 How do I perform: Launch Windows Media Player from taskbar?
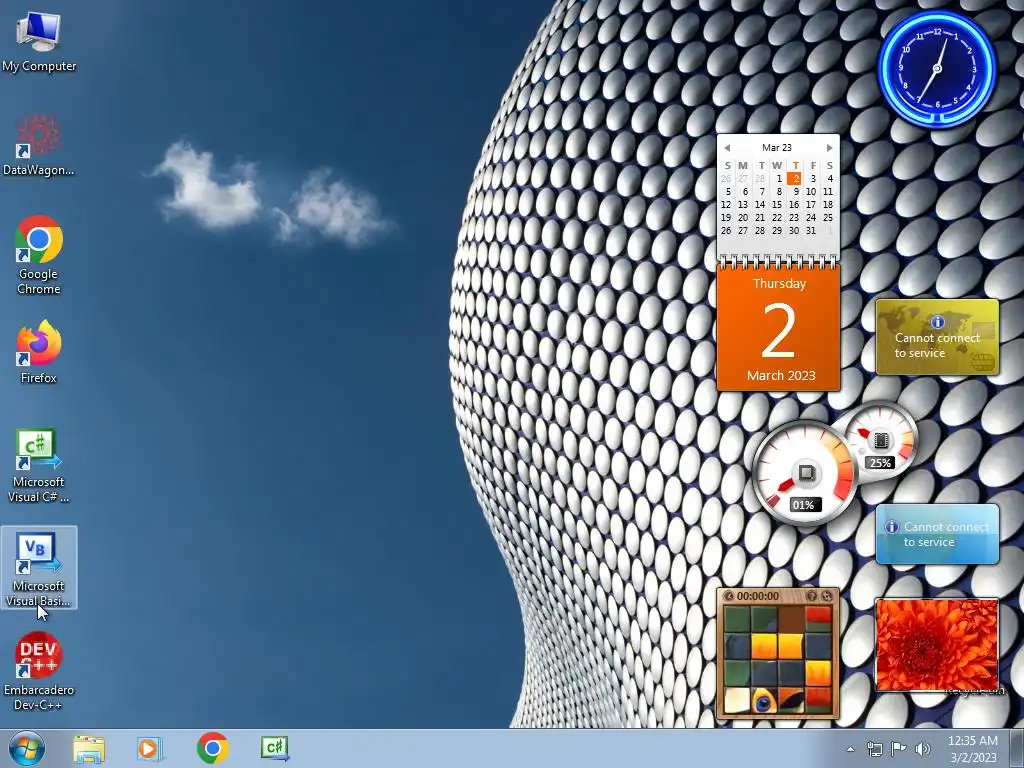(149, 748)
